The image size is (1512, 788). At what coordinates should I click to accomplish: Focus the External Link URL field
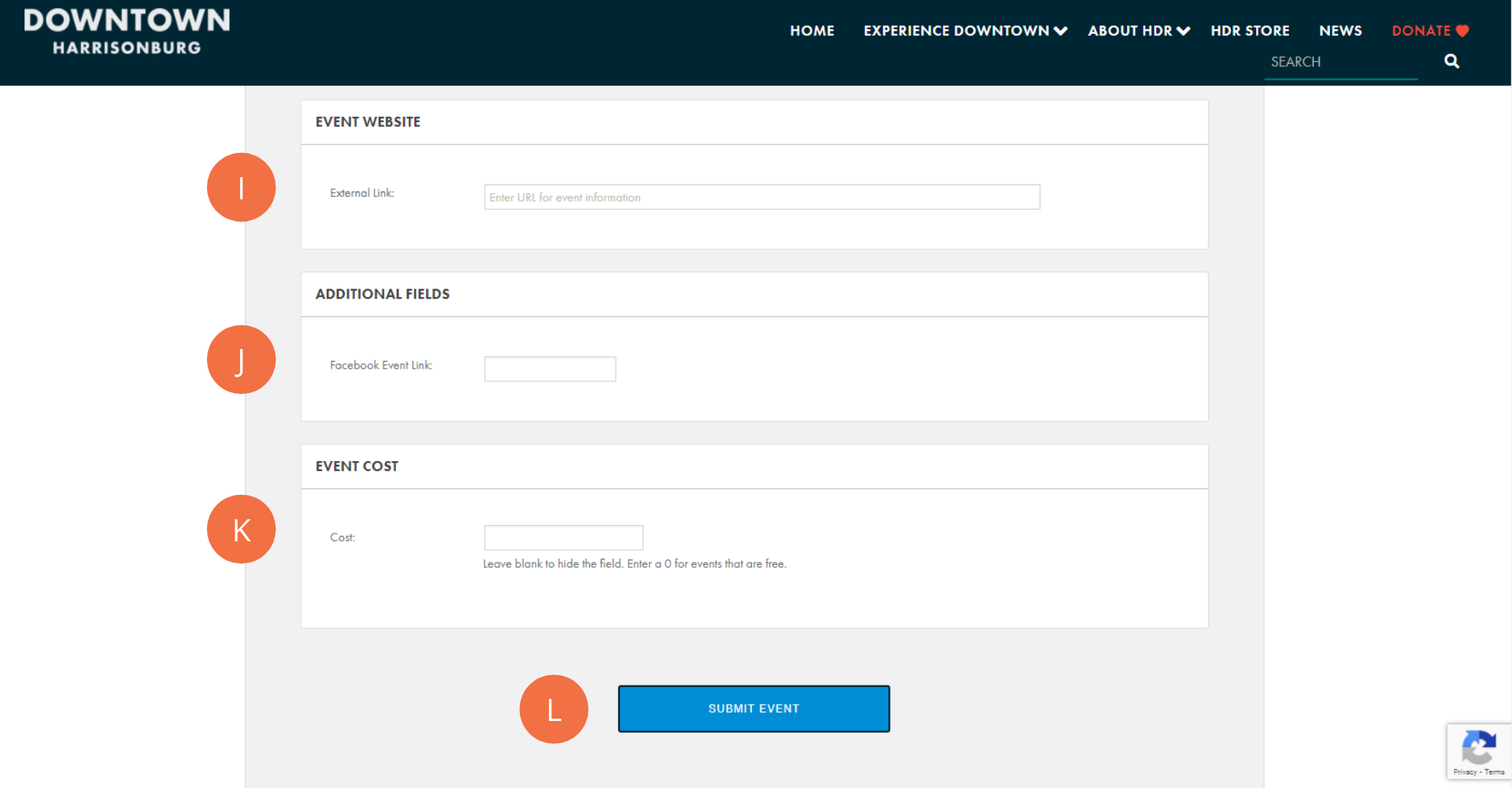click(762, 197)
